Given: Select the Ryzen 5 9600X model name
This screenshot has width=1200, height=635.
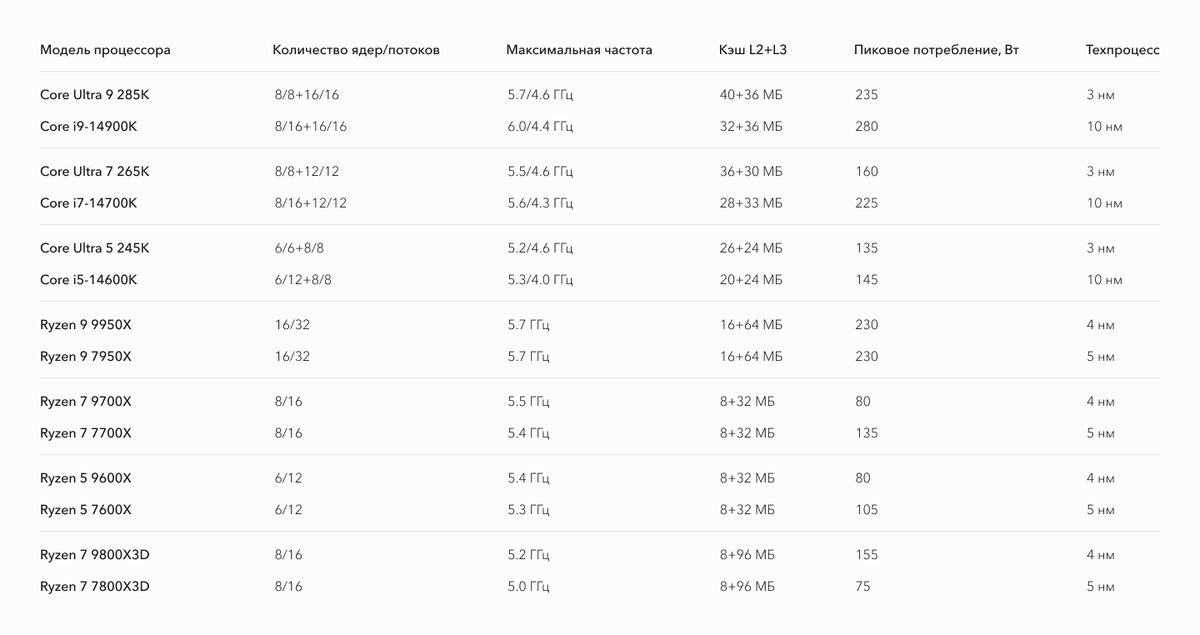Looking at the screenshot, I should pos(86,478).
